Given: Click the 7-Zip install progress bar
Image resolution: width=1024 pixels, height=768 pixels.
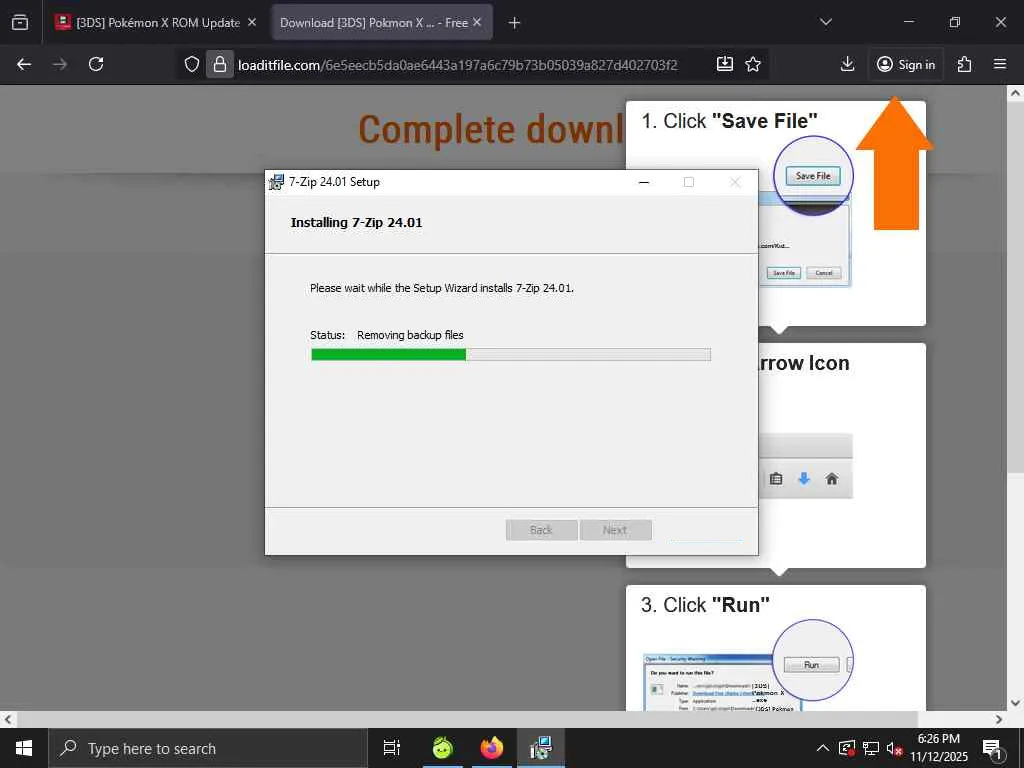Looking at the screenshot, I should pos(511,355).
